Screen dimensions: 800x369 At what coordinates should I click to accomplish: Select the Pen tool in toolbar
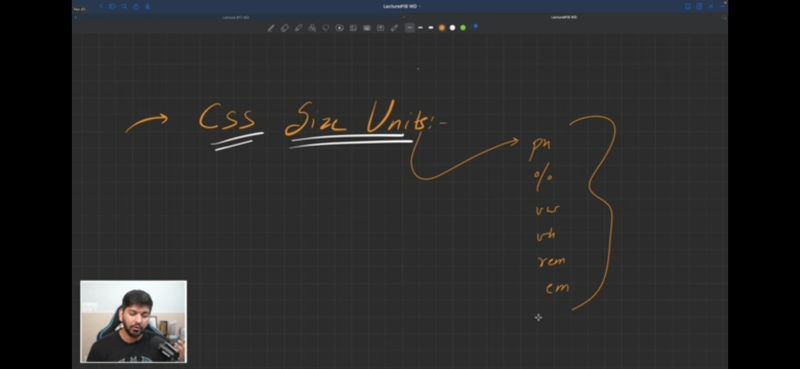point(271,28)
